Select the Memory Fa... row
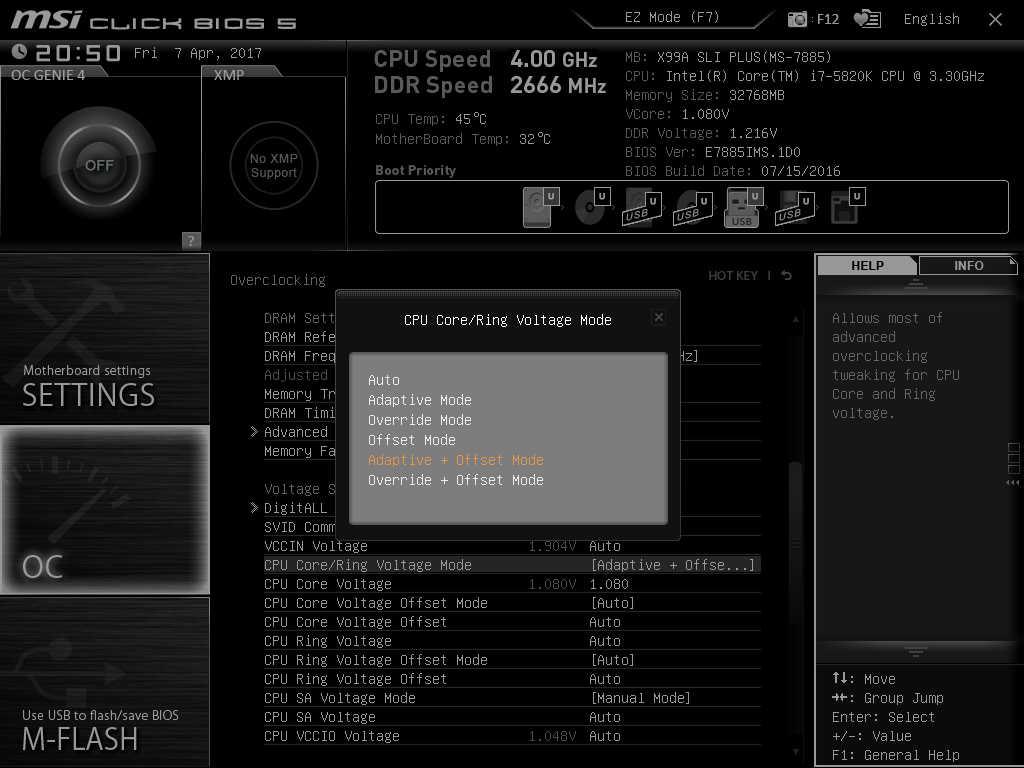Image resolution: width=1024 pixels, height=768 pixels. click(x=300, y=451)
